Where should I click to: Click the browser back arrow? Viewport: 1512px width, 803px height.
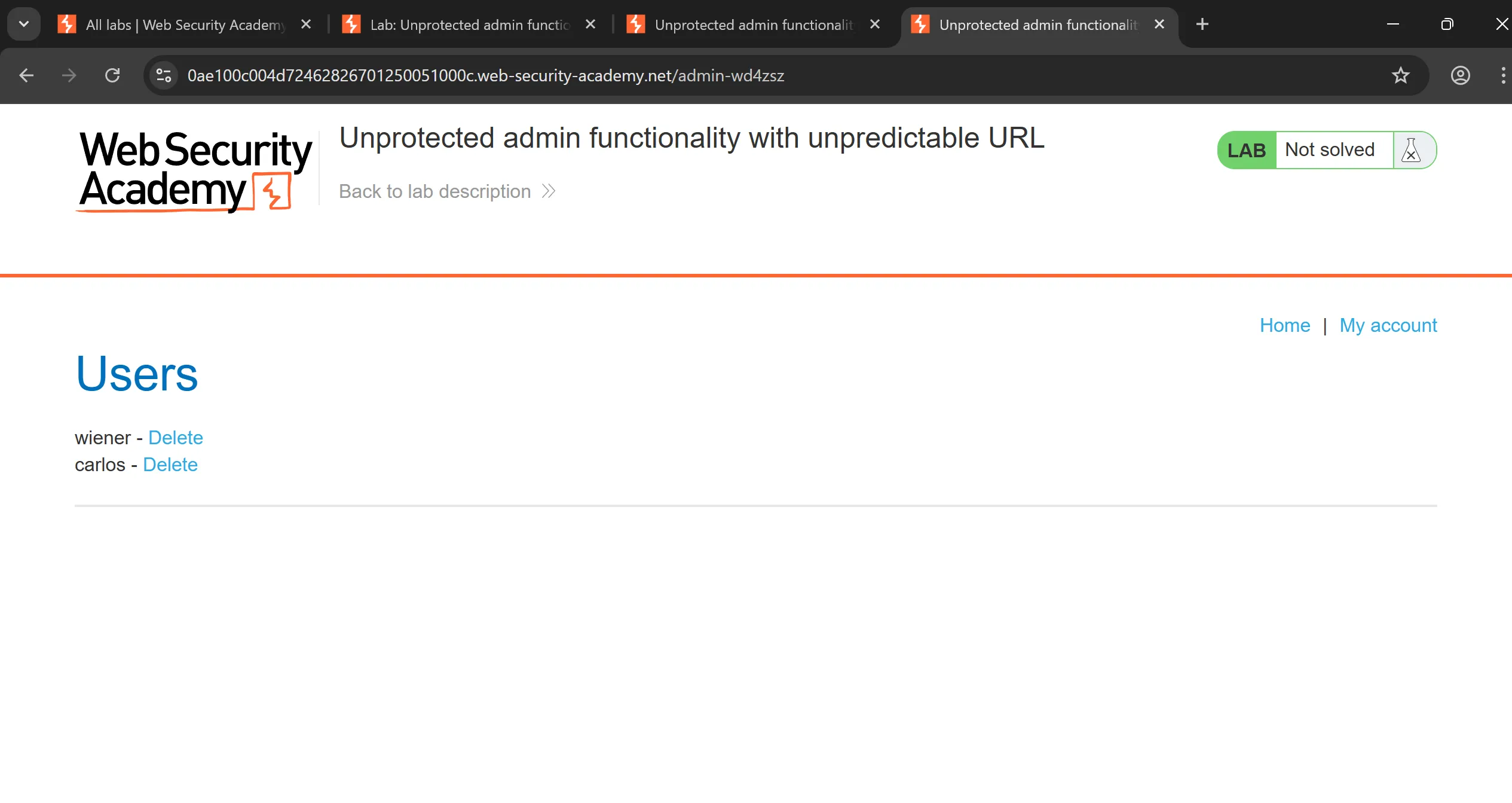click(x=26, y=75)
